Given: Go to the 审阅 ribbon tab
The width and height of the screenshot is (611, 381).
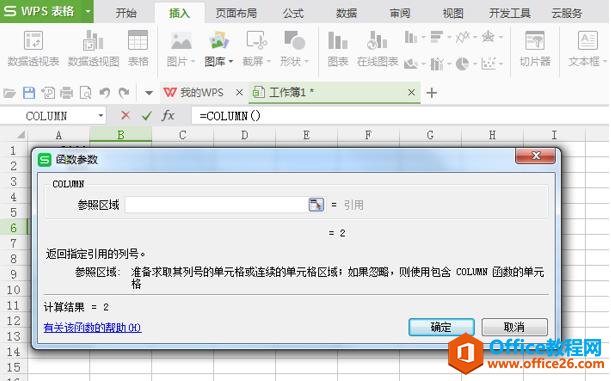Looking at the screenshot, I should pyautogui.click(x=400, y=13).
